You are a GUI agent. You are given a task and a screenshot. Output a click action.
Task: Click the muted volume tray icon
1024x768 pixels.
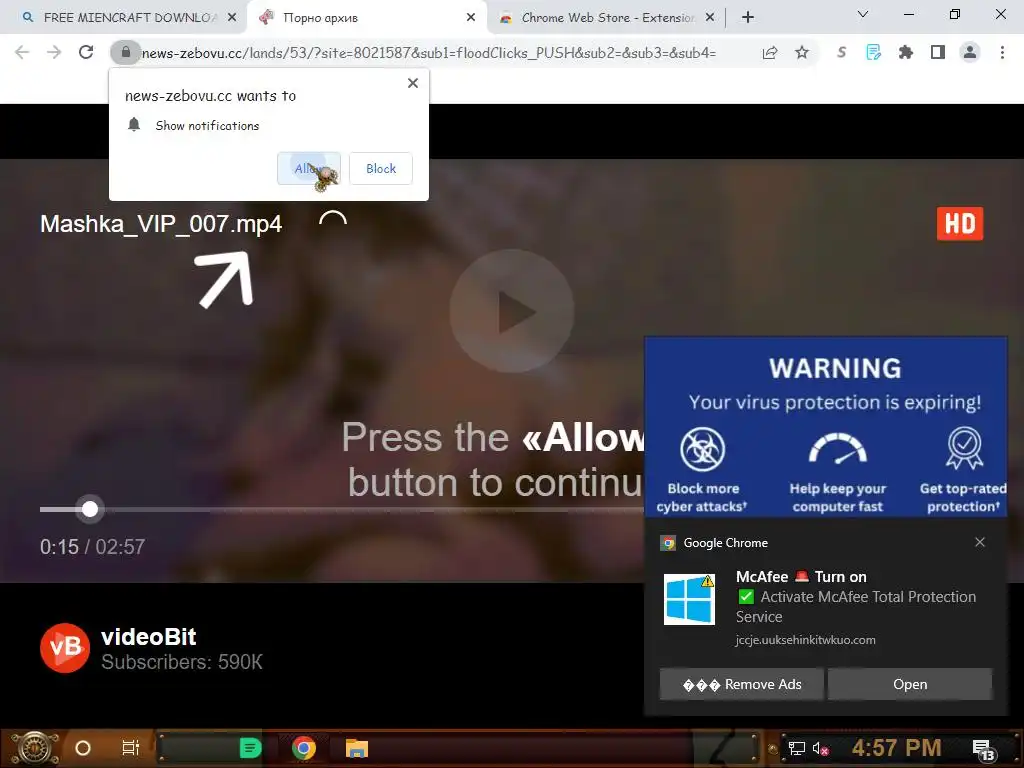click(821, 748)
